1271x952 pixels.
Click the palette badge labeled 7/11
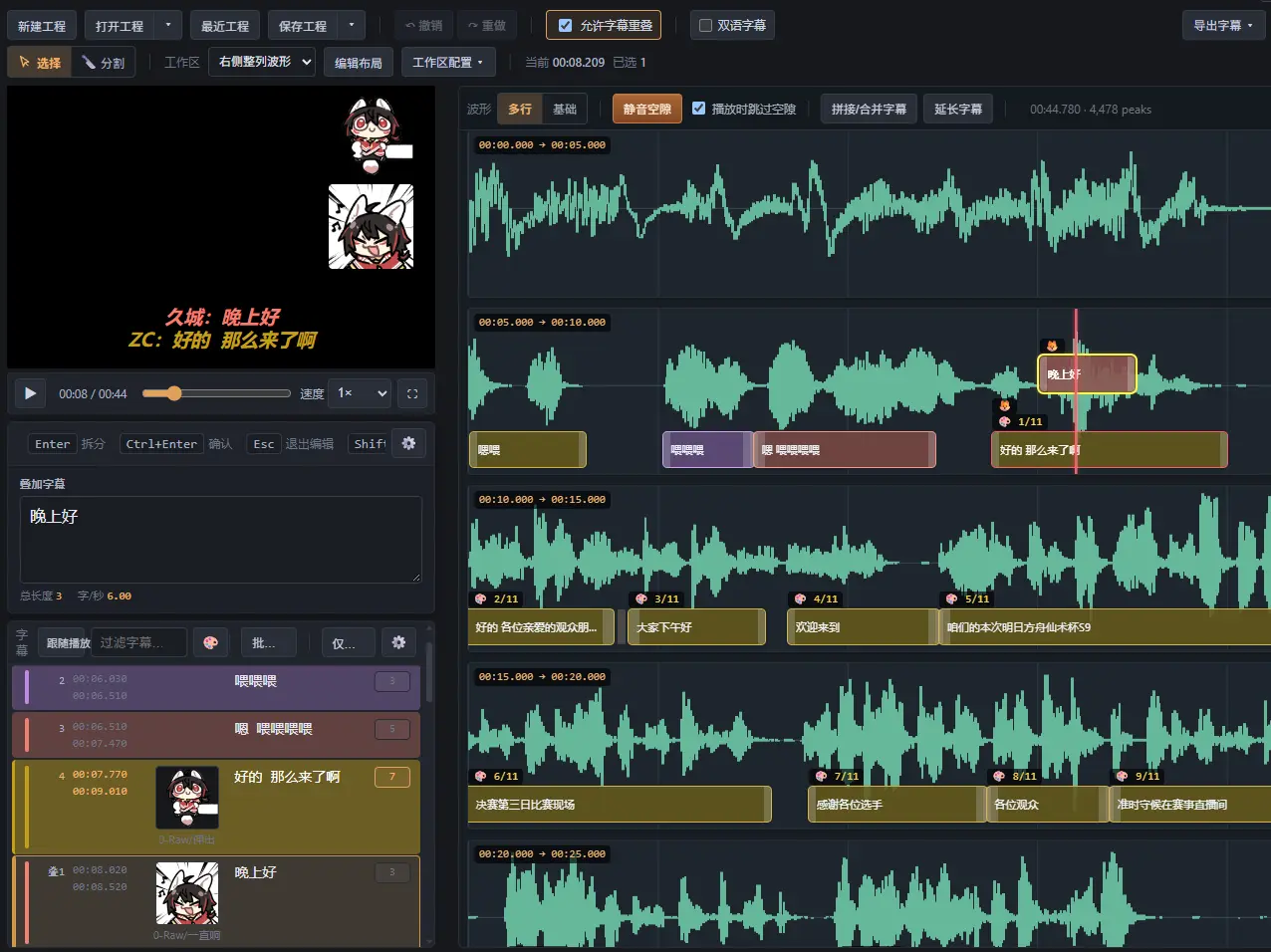pos(837,776)
